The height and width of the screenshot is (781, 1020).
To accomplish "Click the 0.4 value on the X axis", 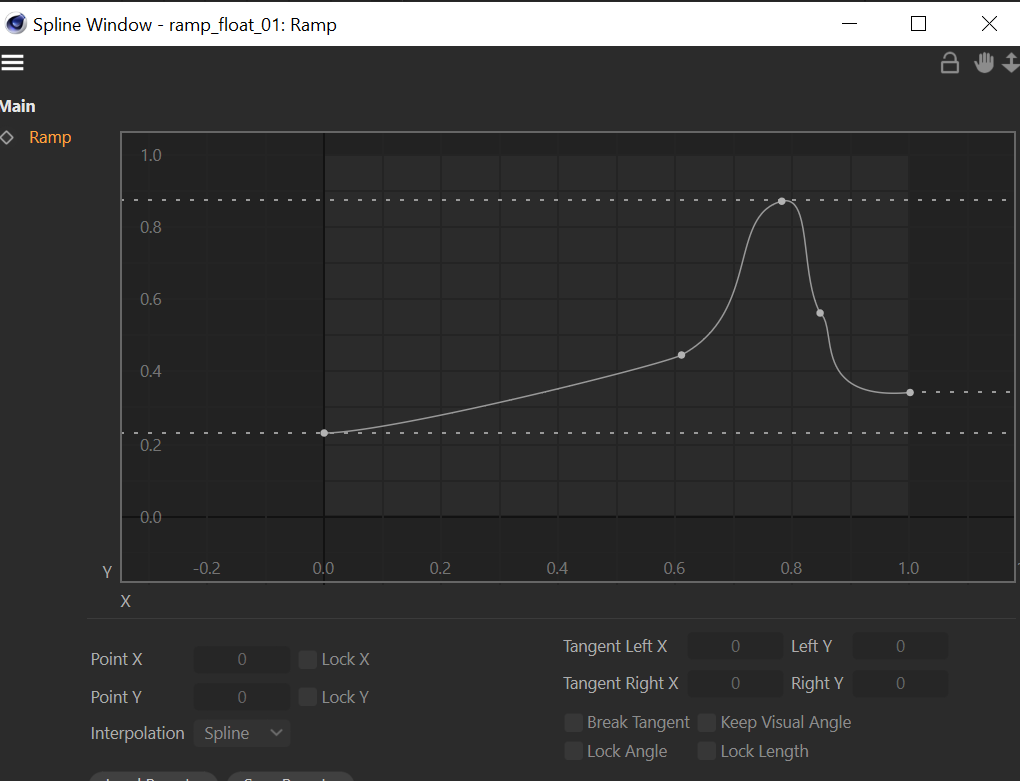I will 557,568.
